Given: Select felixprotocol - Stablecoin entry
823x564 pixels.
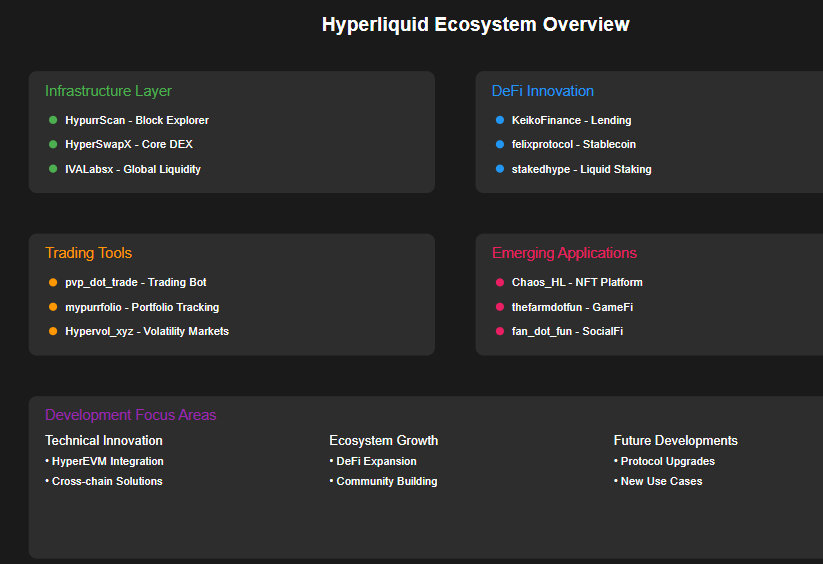Looking at the screenshot, I should [x=574, y=144].
